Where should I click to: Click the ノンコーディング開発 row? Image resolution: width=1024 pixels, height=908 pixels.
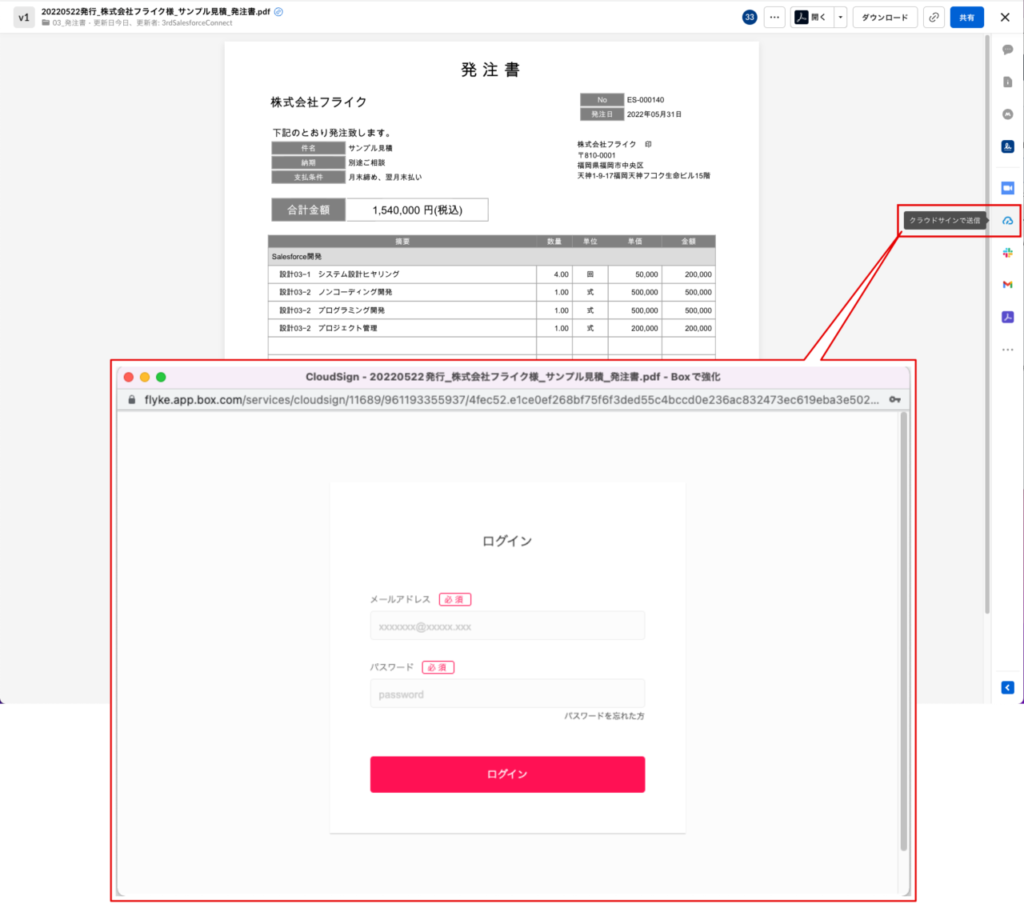click(492, 292)
